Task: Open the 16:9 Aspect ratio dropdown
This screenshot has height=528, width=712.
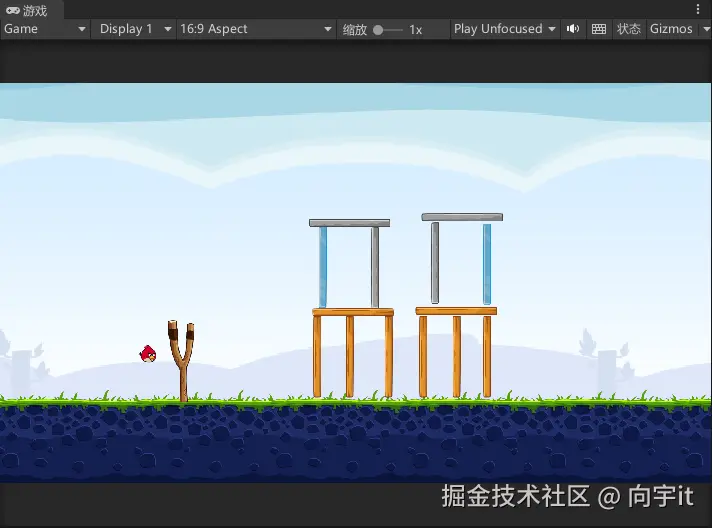Action: pos(256,29)
